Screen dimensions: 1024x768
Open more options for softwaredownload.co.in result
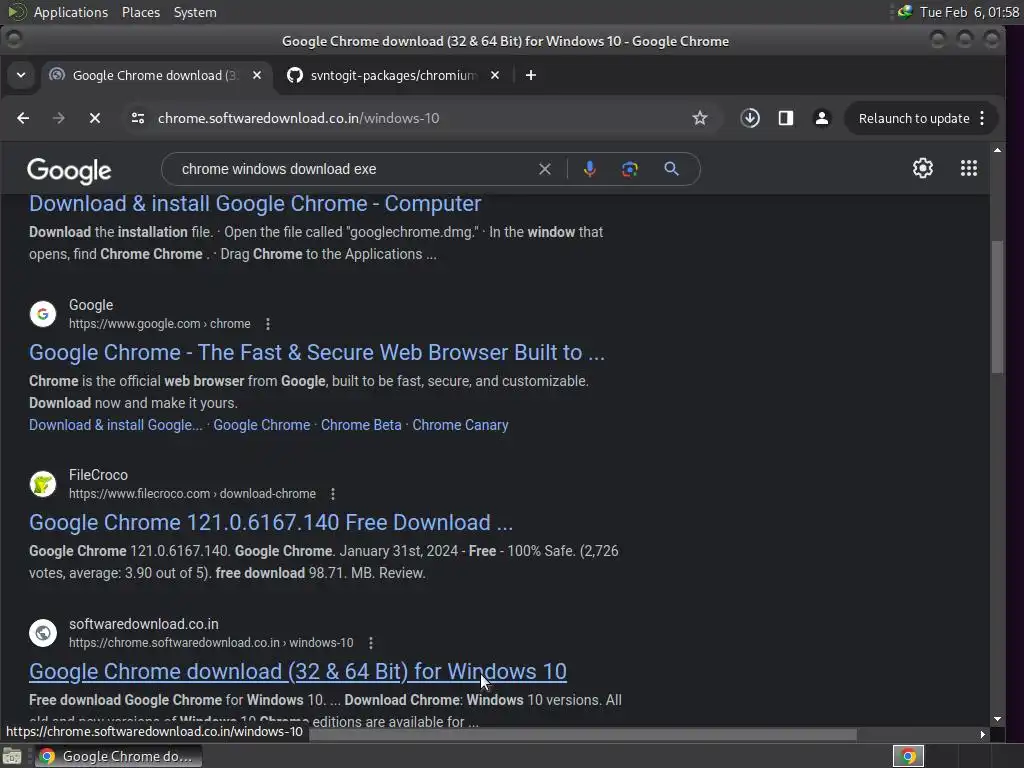point(371,643)
